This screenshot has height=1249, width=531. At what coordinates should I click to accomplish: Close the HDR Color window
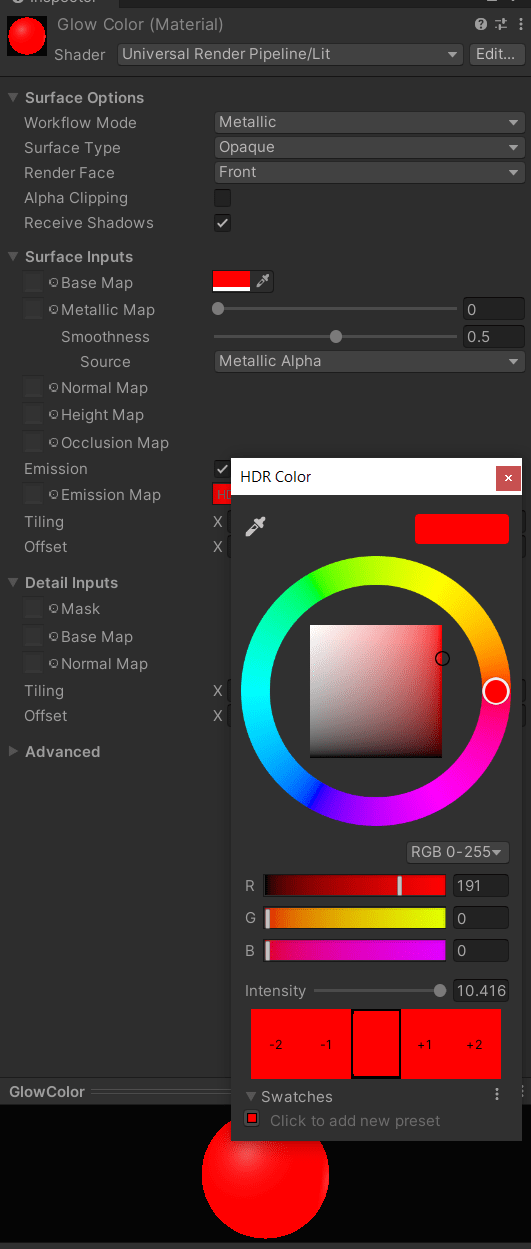coord(509,478)
